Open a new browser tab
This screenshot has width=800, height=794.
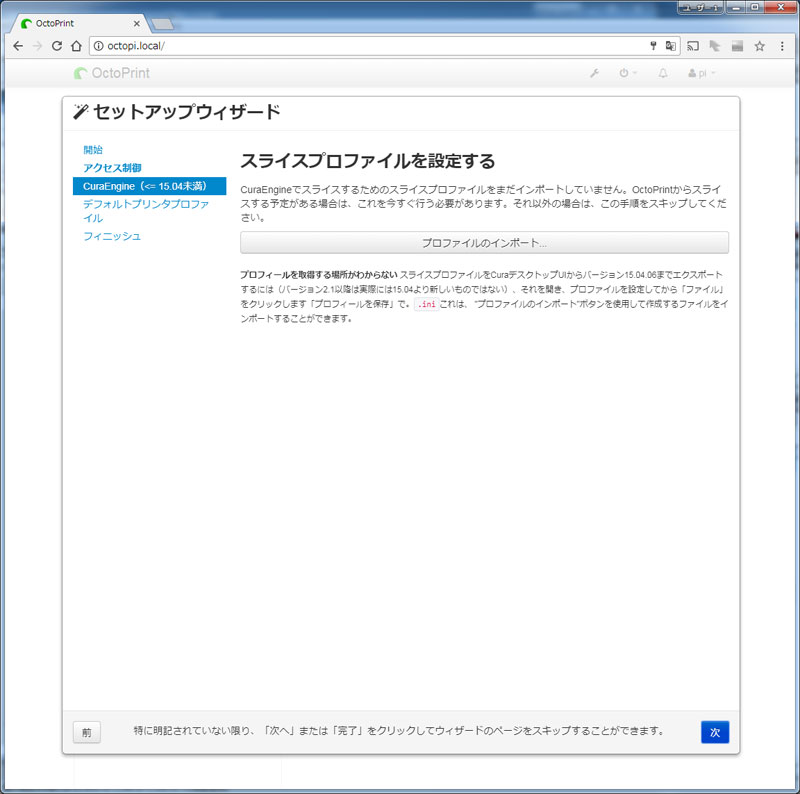163,24
